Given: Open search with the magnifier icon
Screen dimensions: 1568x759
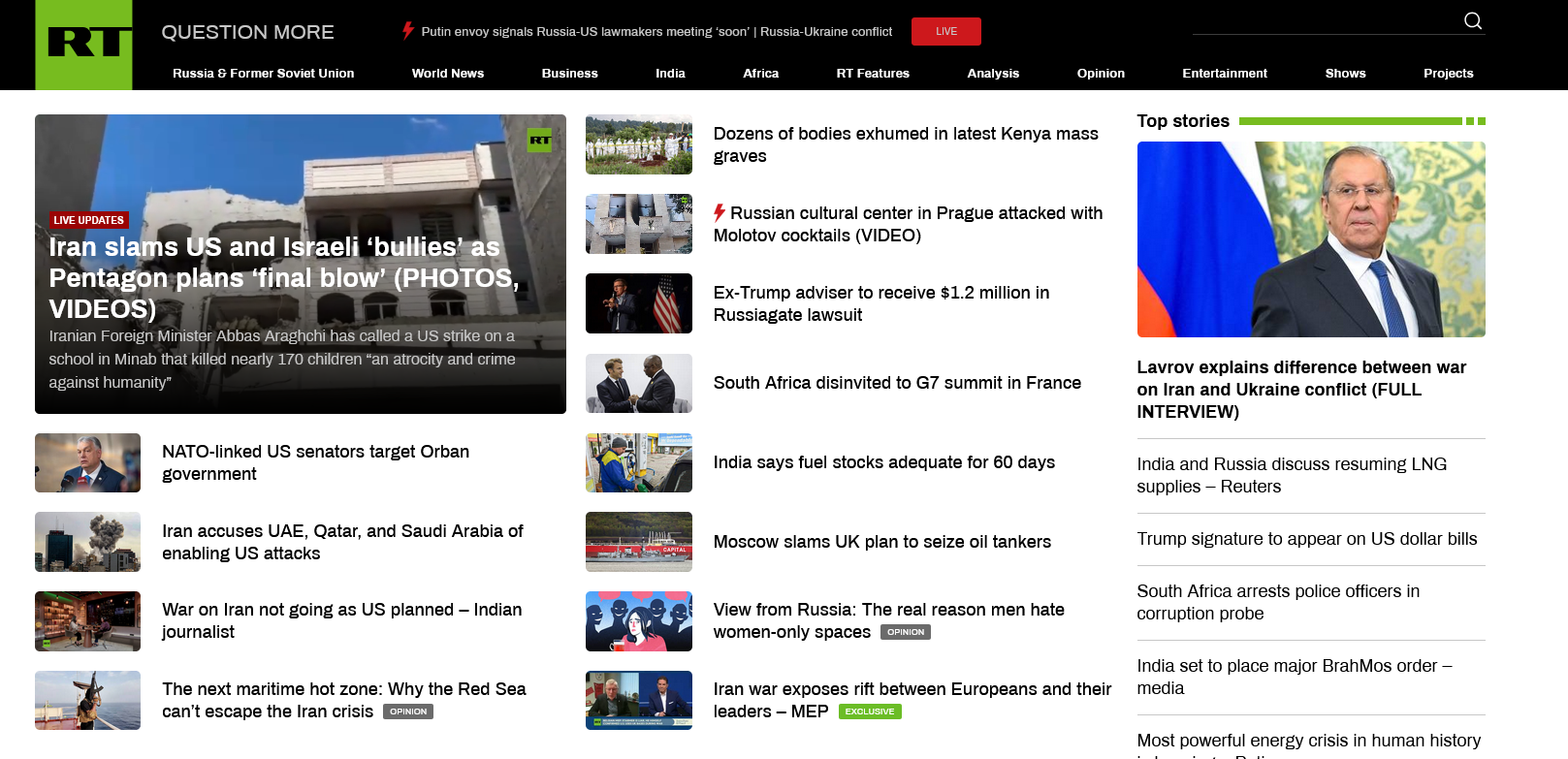Looking at the screenshot, I should point(1472,21).
